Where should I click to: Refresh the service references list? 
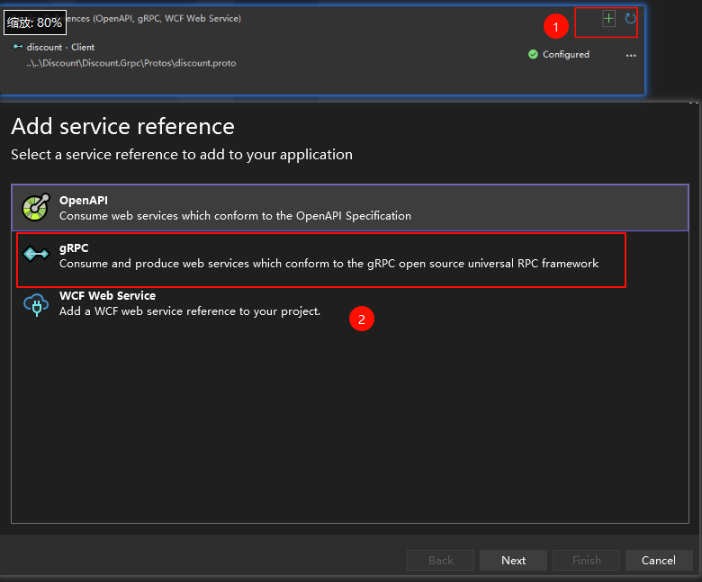630,19
